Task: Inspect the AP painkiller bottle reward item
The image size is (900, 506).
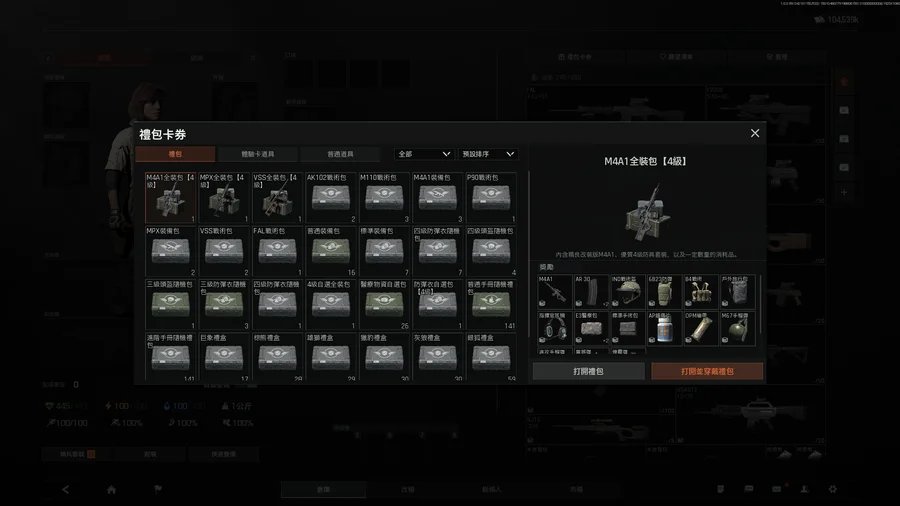Action: [665, 328]
